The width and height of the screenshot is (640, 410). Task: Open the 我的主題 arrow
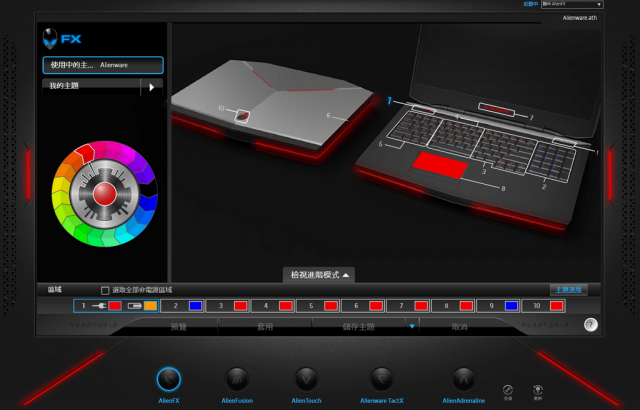click(x=152, y=87)
